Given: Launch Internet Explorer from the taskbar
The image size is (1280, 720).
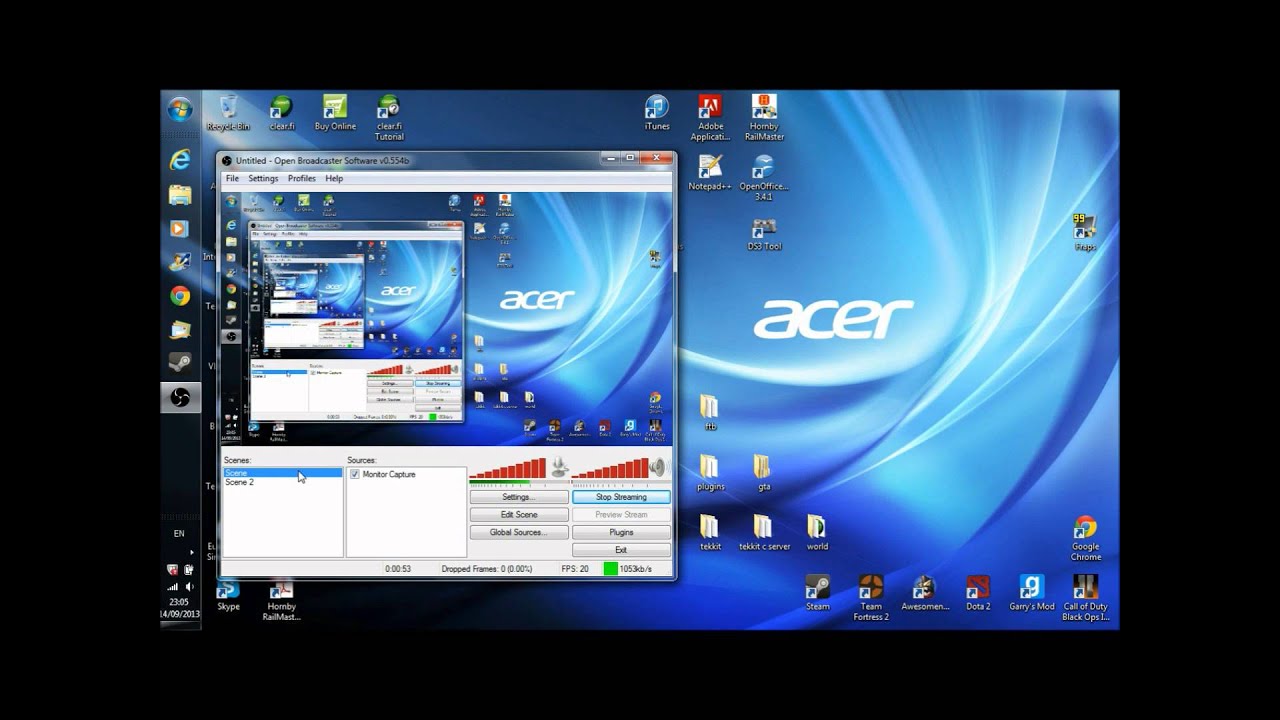Looking at the screenshot, I should click(180, 160).
